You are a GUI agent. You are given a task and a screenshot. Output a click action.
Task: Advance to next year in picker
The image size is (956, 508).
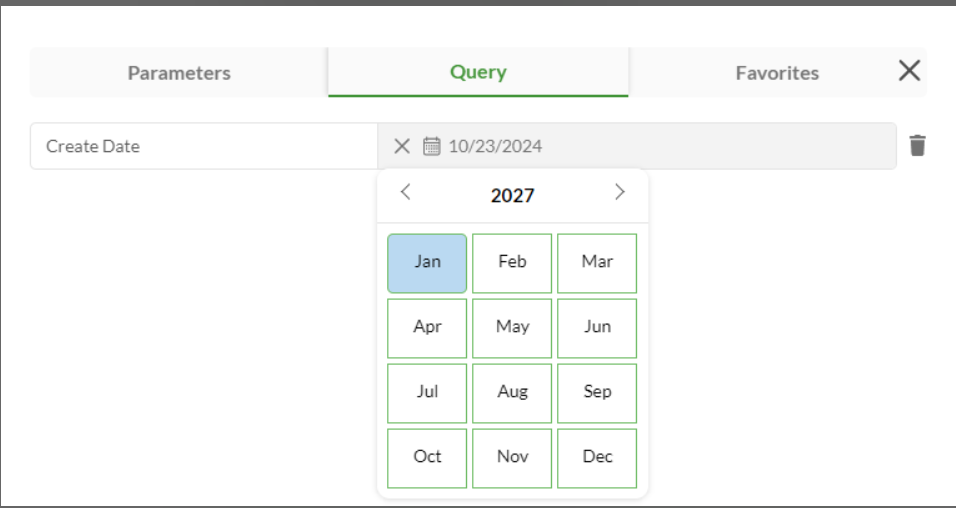620,193
